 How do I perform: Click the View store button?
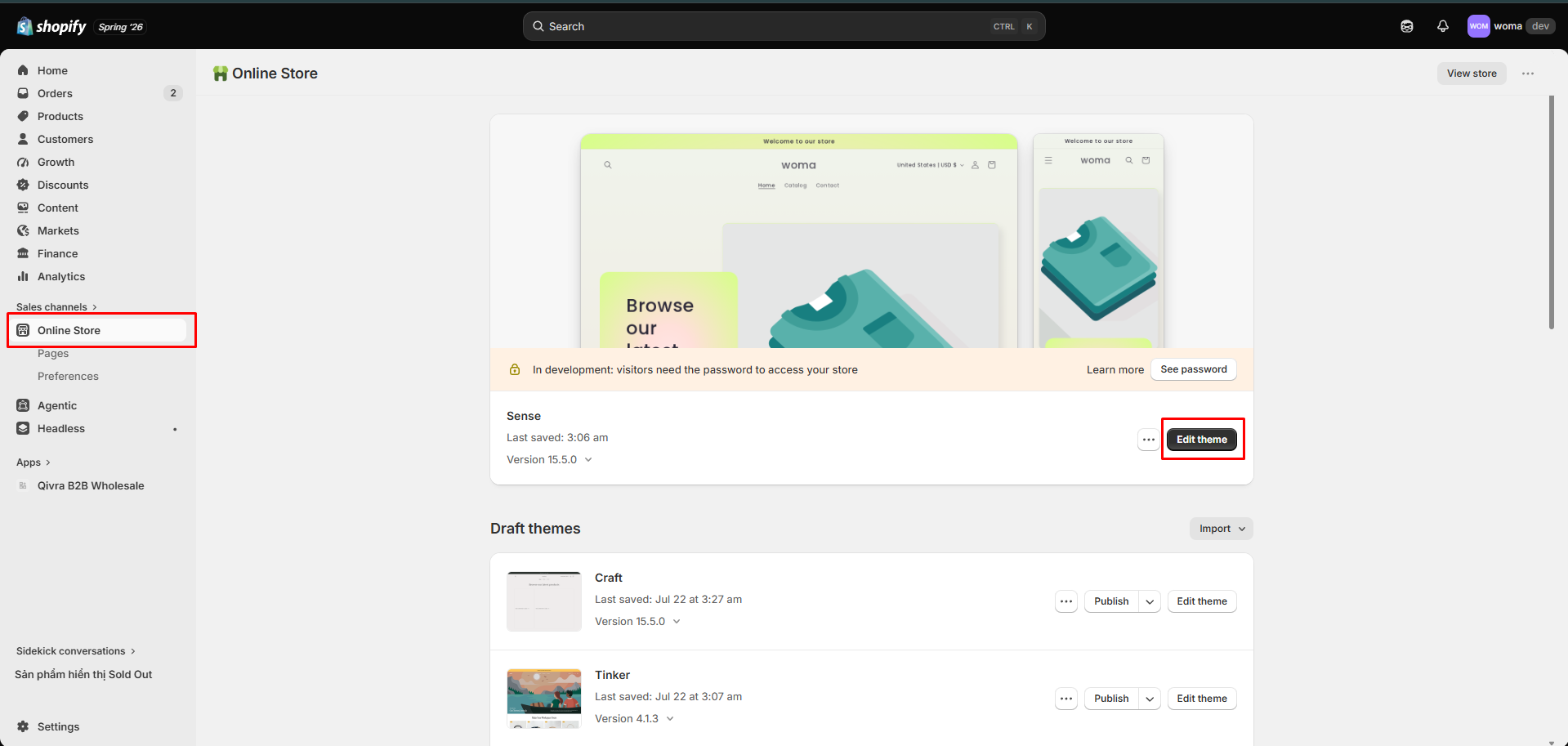pyautogui.click(x=1472, y=74)
